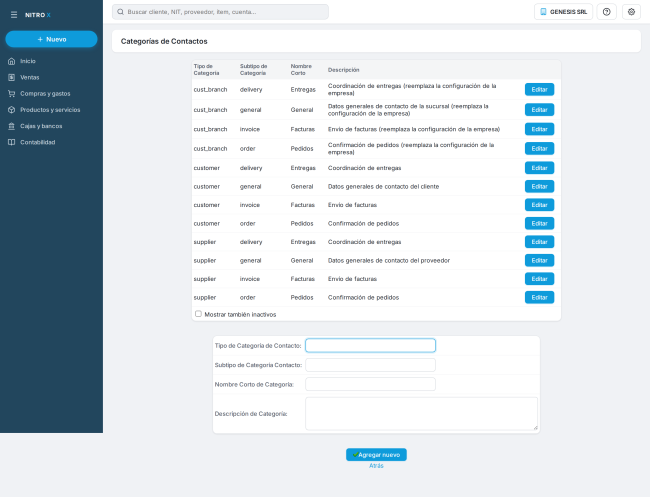Edit supplier order row

pos(539,298)
